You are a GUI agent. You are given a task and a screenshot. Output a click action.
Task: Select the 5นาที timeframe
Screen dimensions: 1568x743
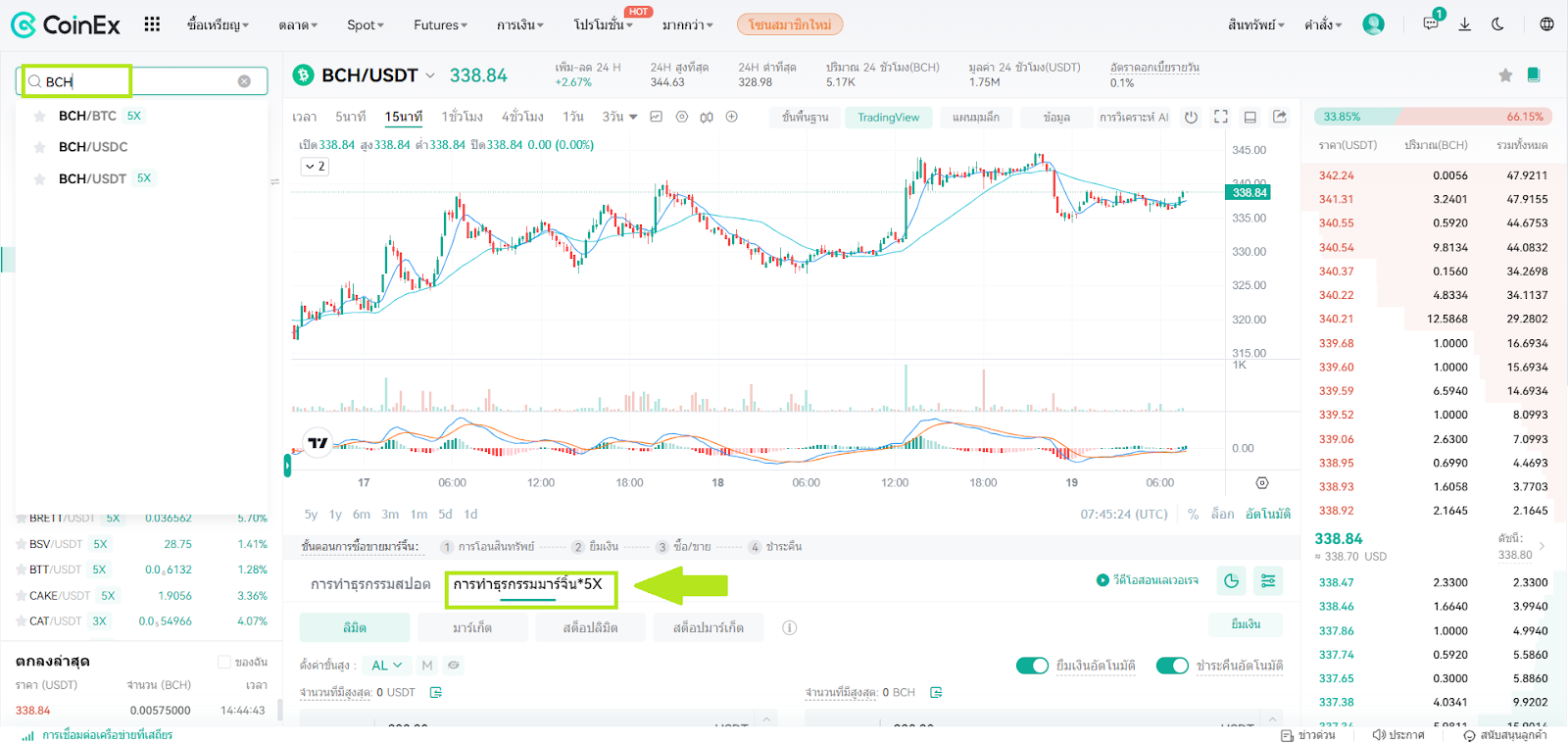coord(351,117)
